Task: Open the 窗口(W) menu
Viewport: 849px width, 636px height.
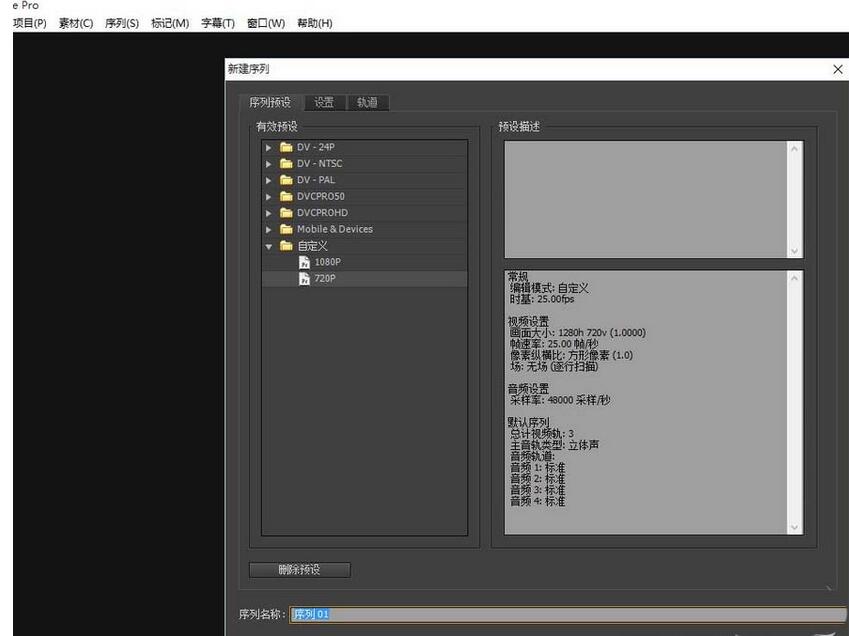Action: [265, 22]
